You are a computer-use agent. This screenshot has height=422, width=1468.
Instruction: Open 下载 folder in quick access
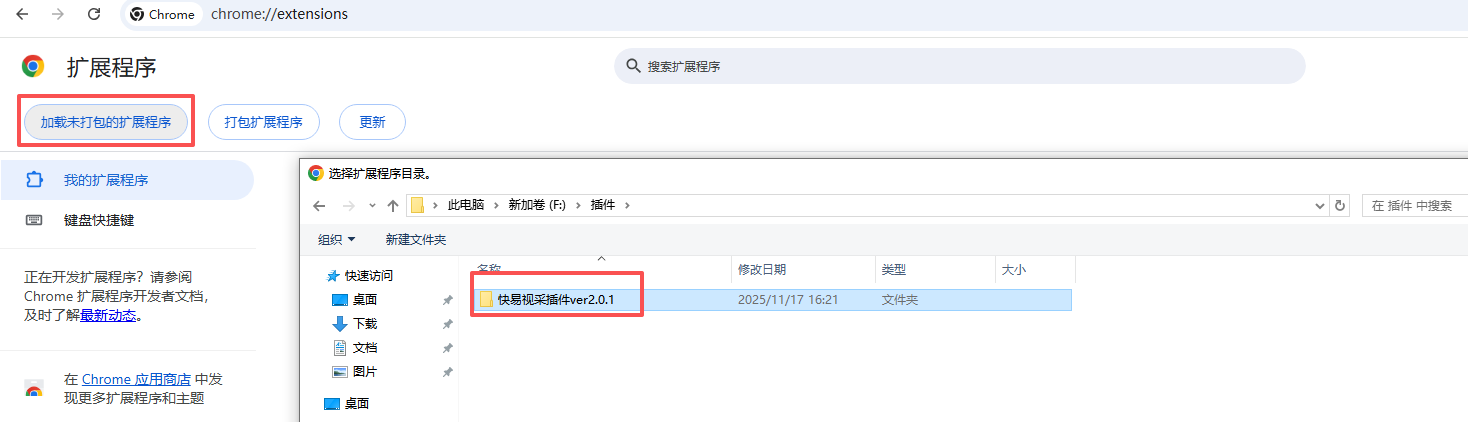tap(365, 324)
